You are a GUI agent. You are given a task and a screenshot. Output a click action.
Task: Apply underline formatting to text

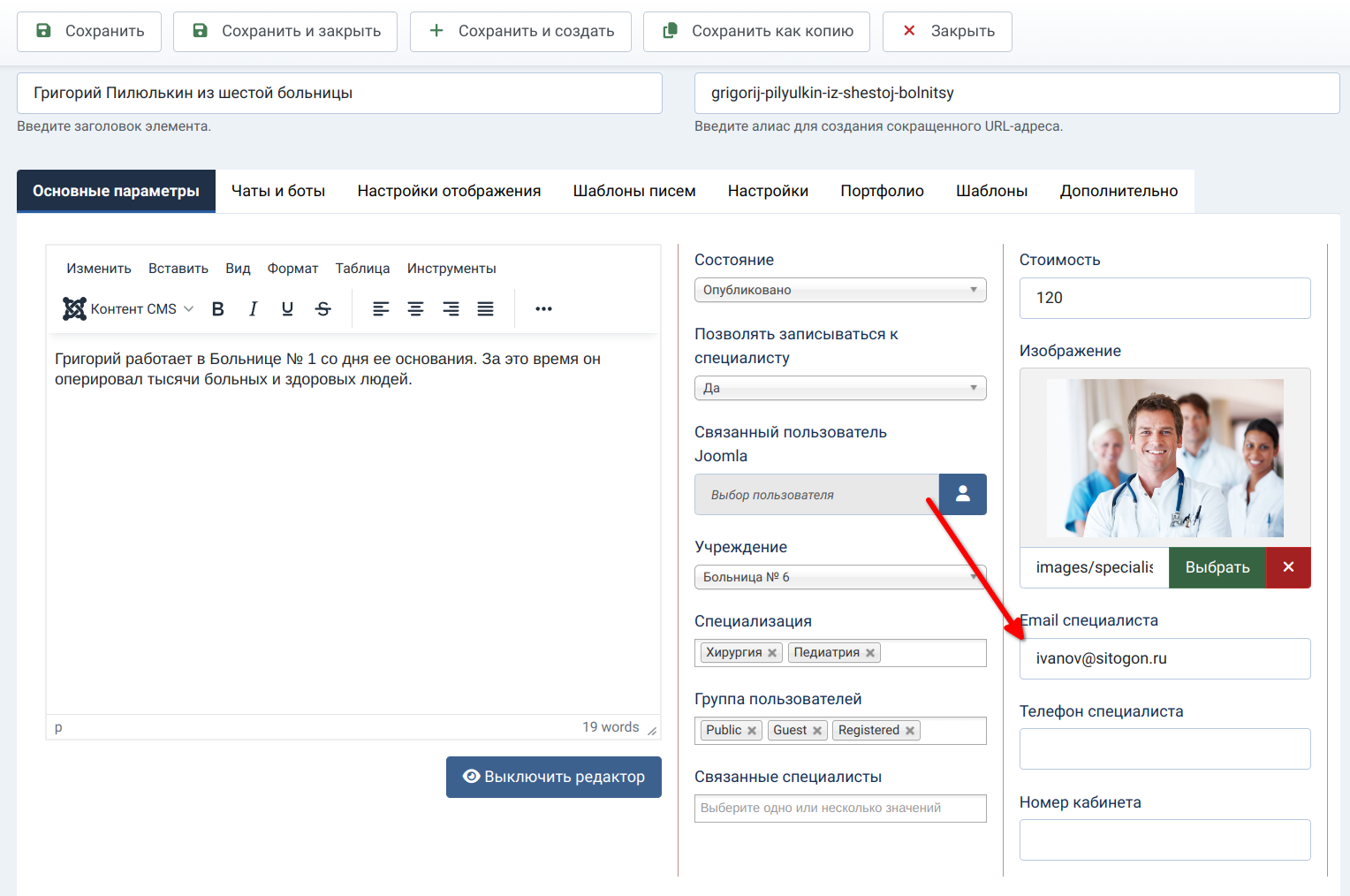click(x=287, y=308)
